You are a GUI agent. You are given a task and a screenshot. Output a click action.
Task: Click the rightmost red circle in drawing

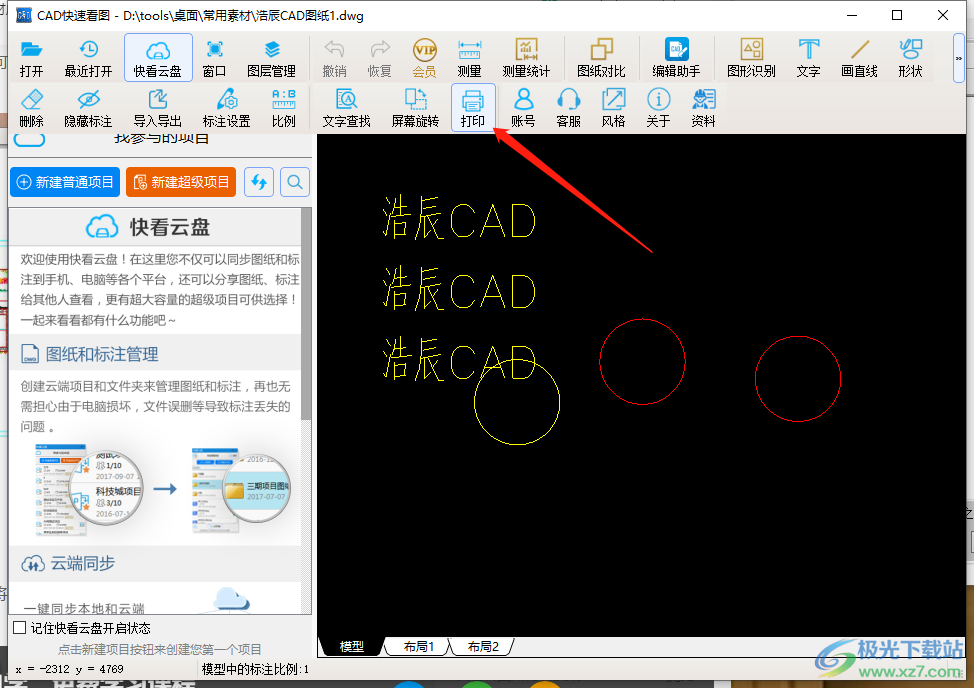pos(798,379)
